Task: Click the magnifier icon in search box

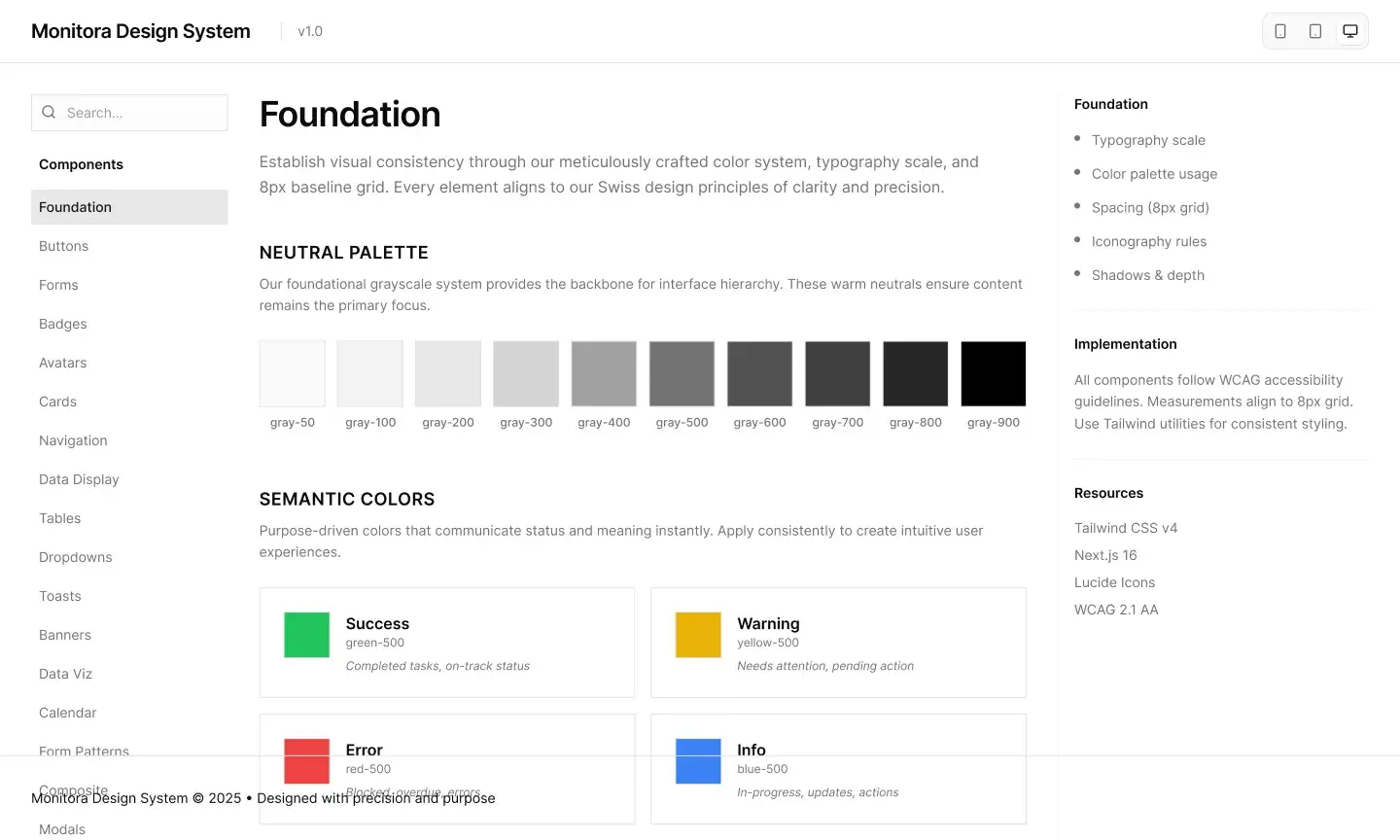Action: 49,113
